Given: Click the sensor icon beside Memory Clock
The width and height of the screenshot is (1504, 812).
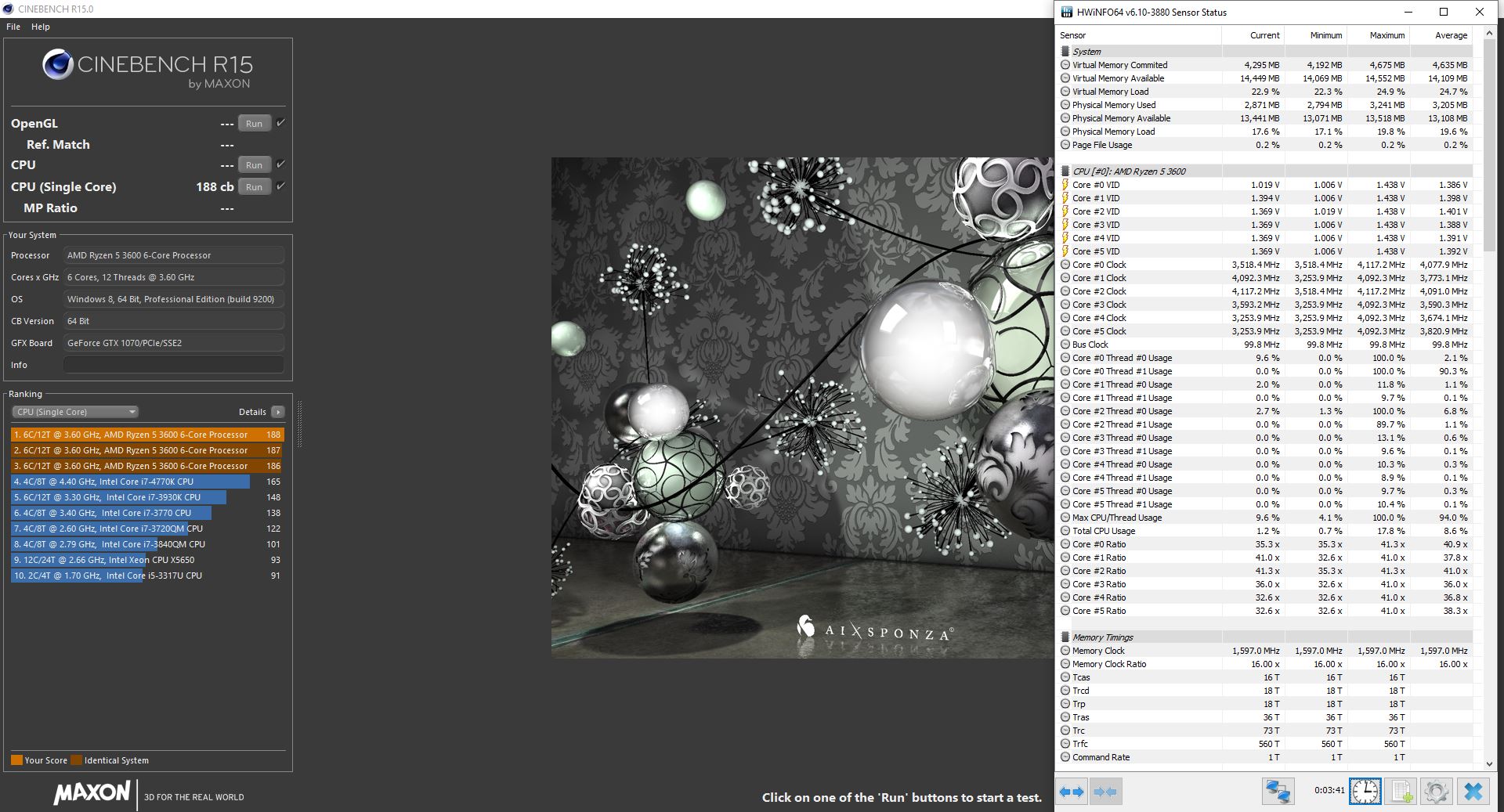Looking at the screenshot, I should tap(1065, 651).
